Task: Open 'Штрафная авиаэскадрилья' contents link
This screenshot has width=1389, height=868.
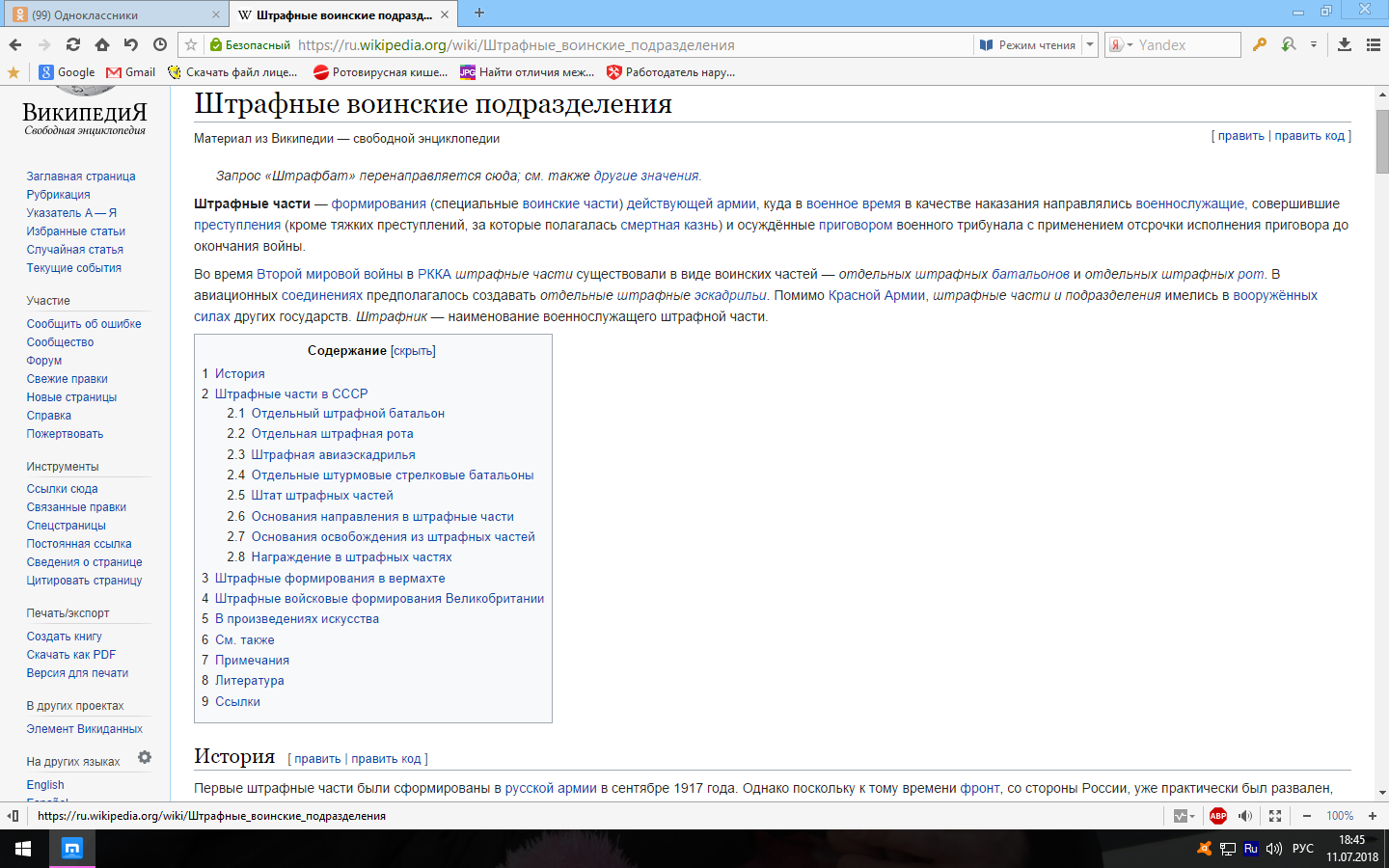Action: pyautogui.click(x=333, y=454)
